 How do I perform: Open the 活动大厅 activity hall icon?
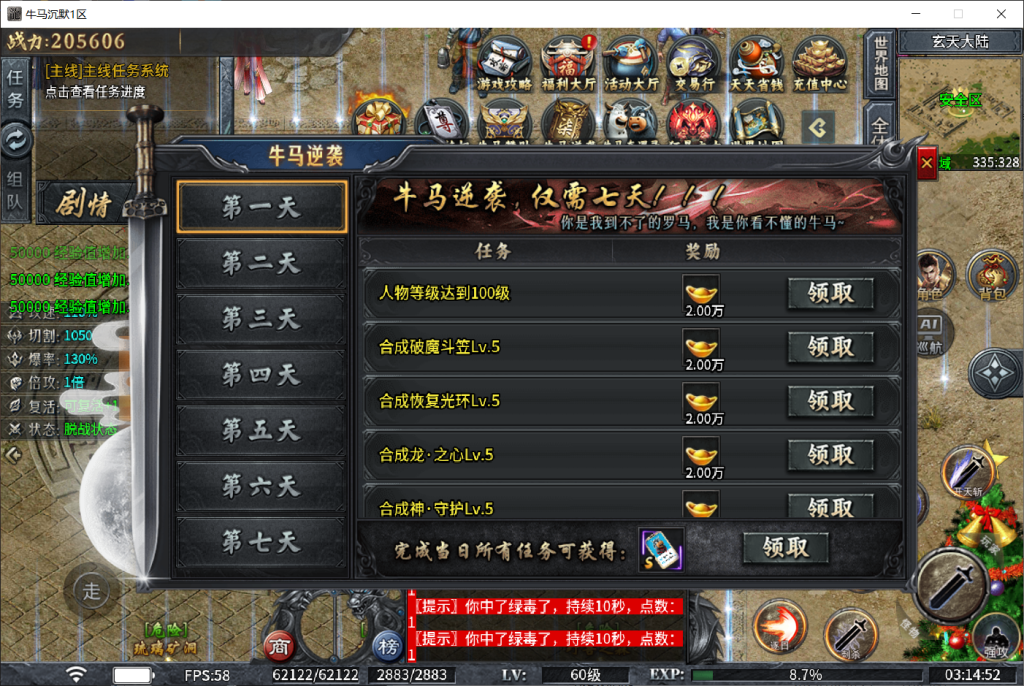(631, 63)
